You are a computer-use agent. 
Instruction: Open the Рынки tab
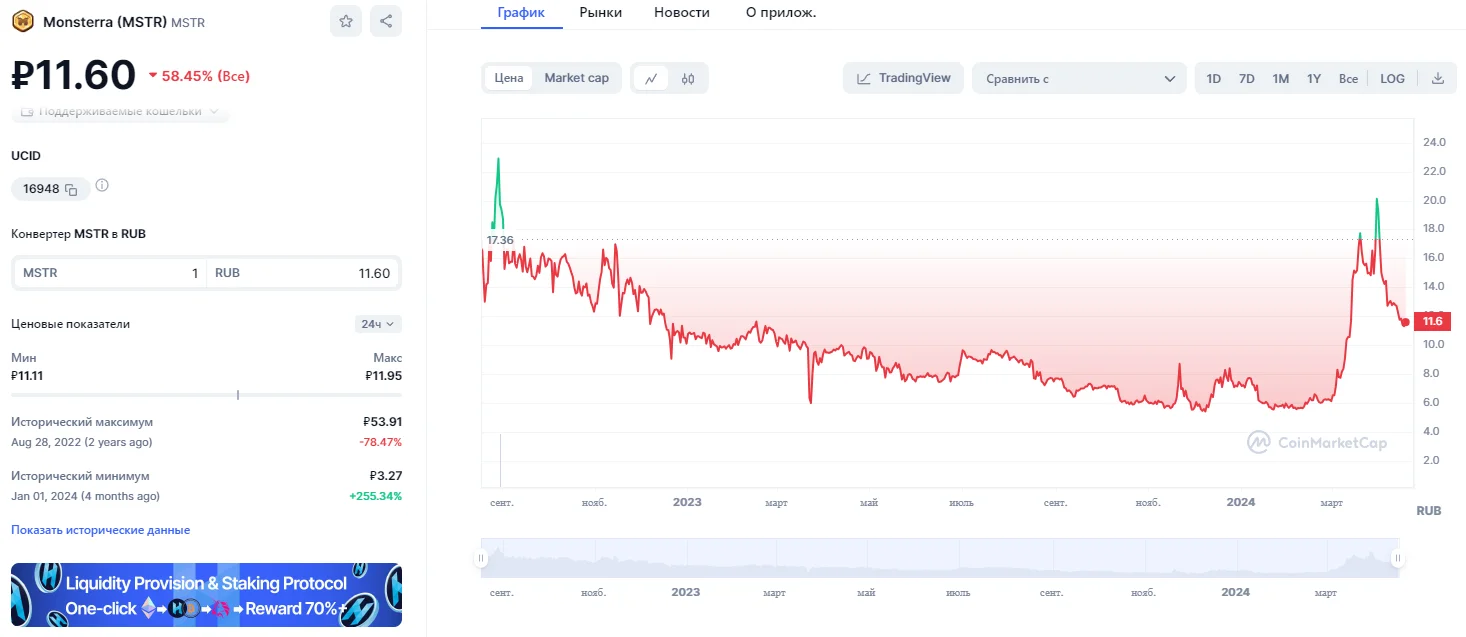pyautogui.click(x=600, y=12)
